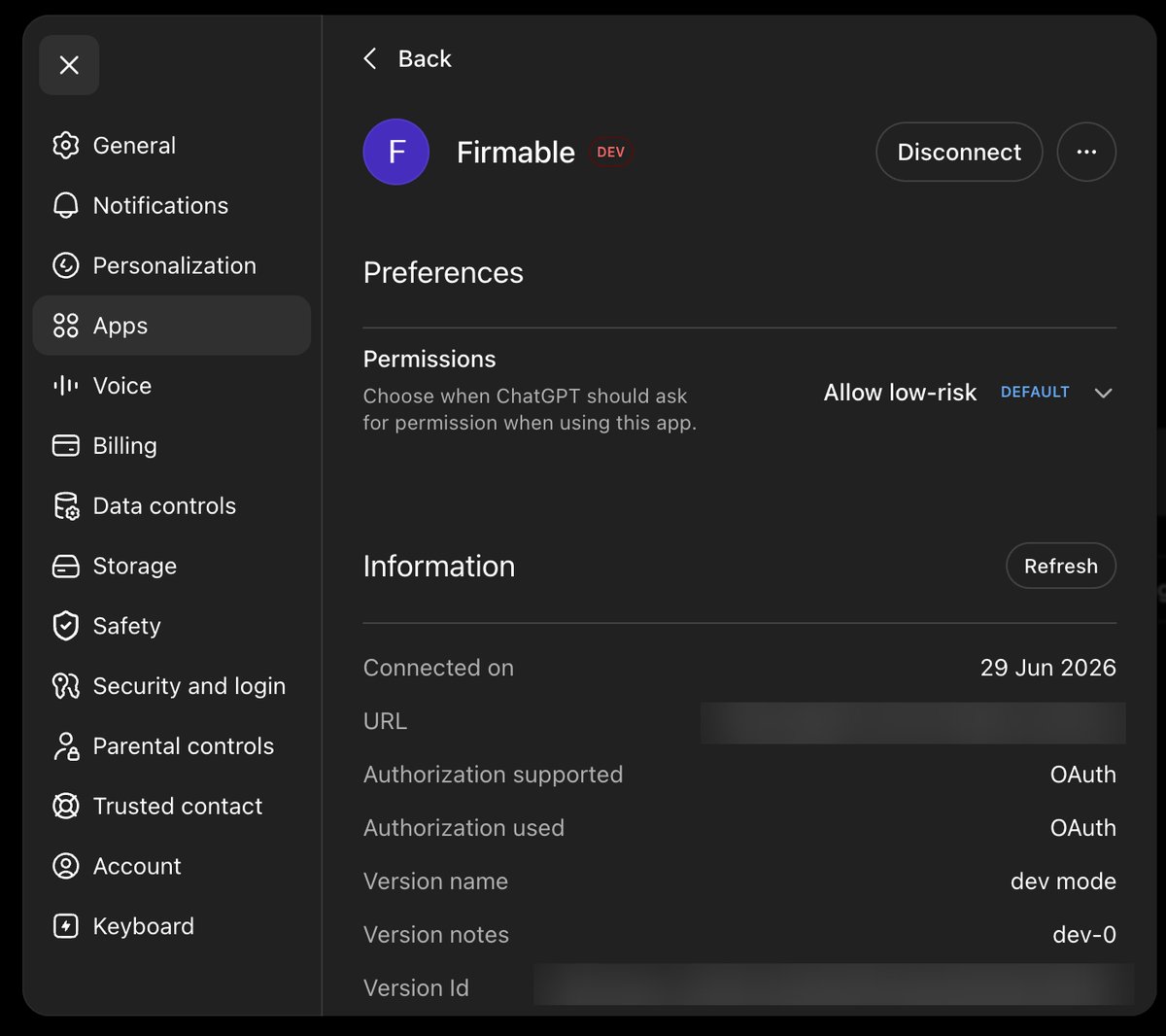Viewport: 1166px width, 1036px height.
Task: Click the Authorization supported OAuth value
Action: (x=1083, y=775)
